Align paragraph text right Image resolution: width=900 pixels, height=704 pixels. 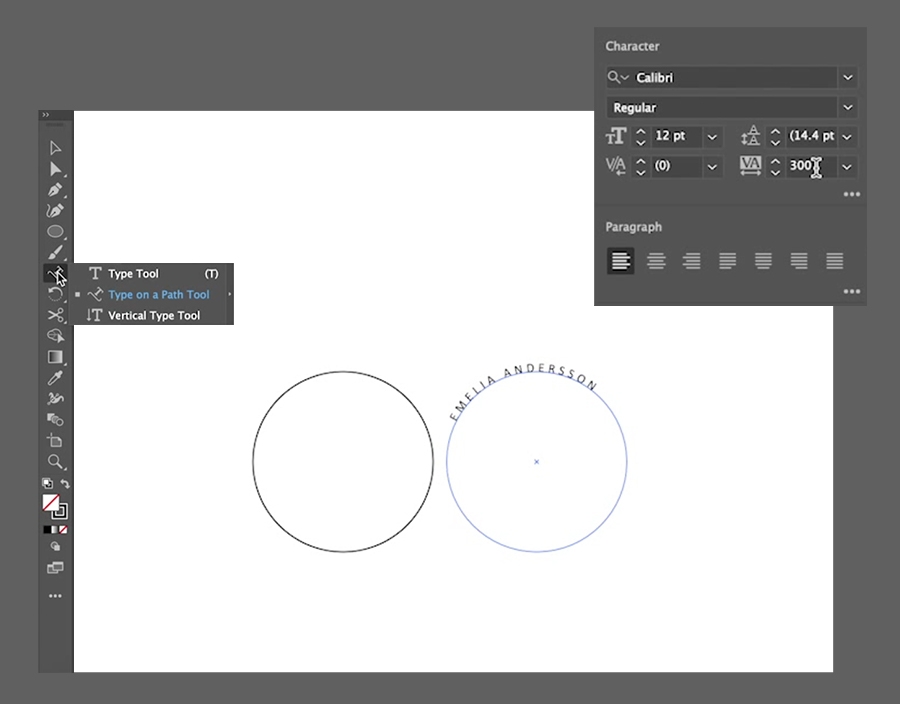pyautogui.click(x=692, y=260)
